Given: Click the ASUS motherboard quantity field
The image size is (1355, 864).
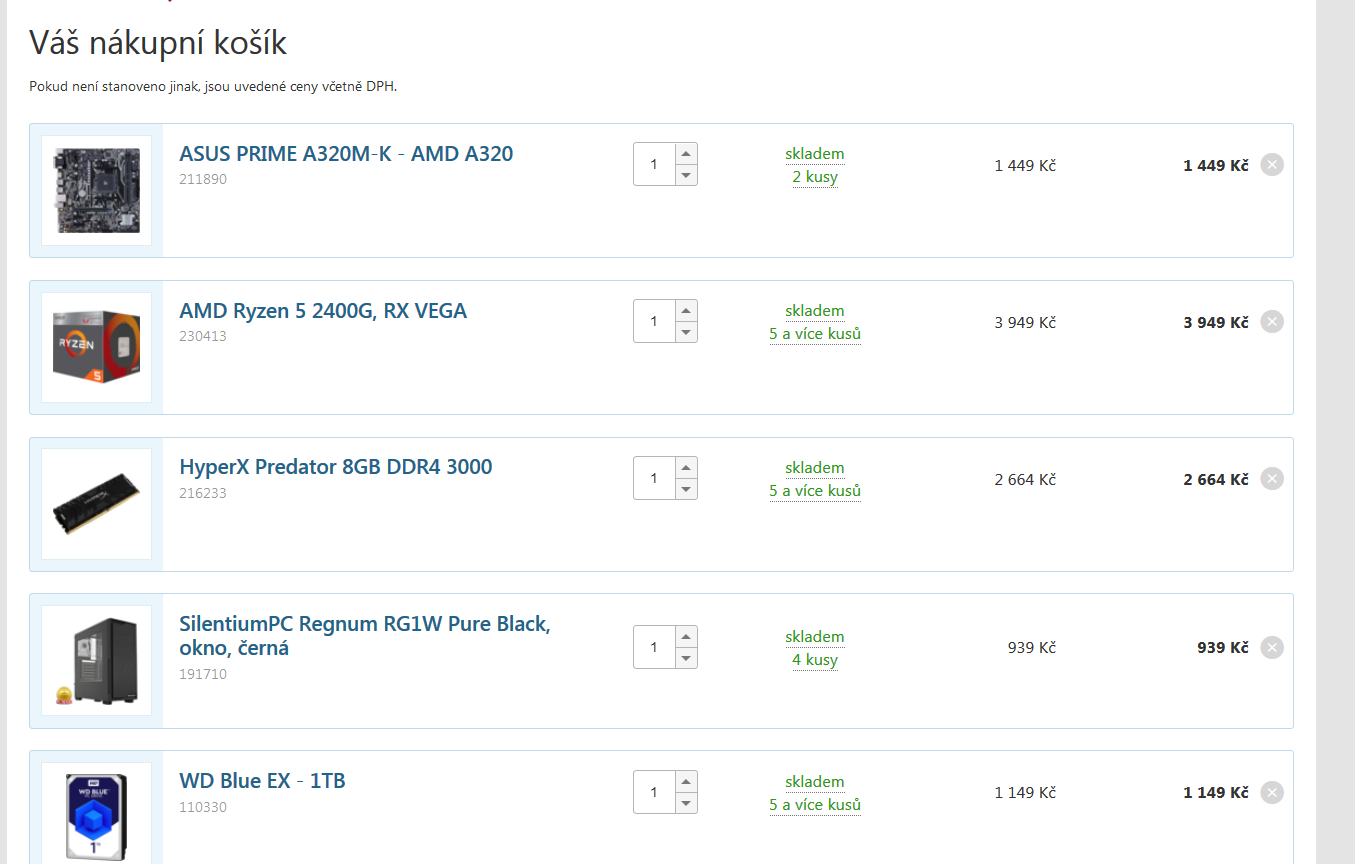Looking at the screenshot, I should (x=654, y=164).
